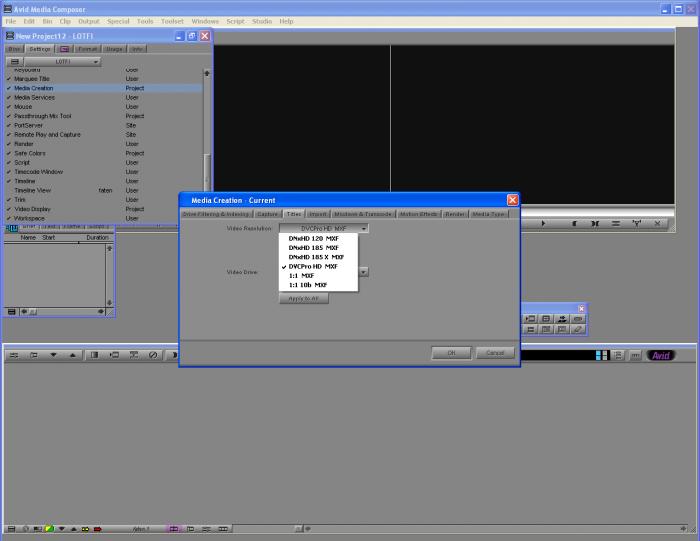Viewport: 700px width, 541px height.
Task: Open the Video Drive dropdown arrow
Action: click(364, 272)
